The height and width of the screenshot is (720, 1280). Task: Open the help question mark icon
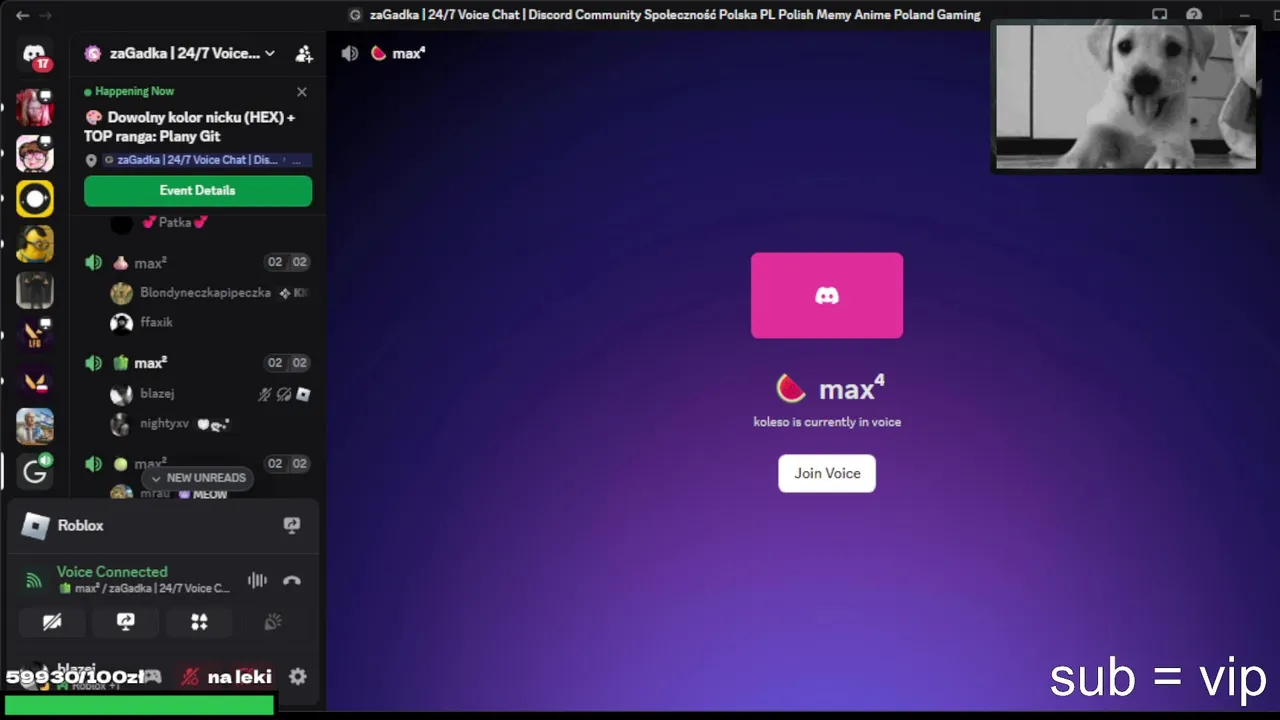[1194, 15]
